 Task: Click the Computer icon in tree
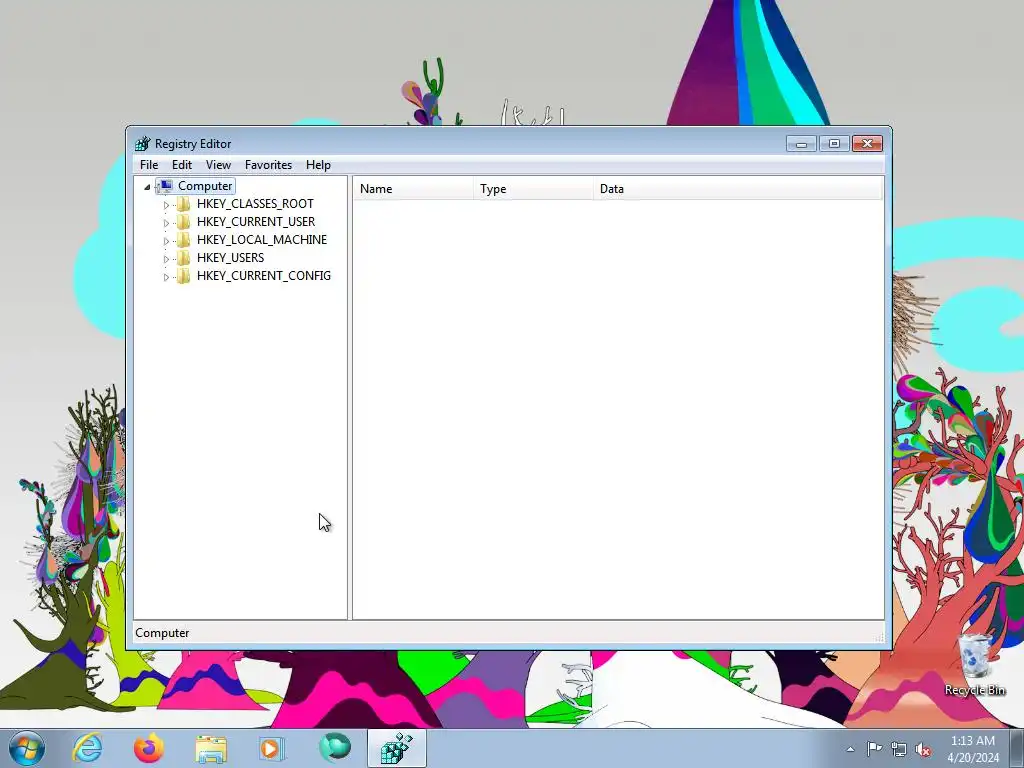tap(165, 186)
